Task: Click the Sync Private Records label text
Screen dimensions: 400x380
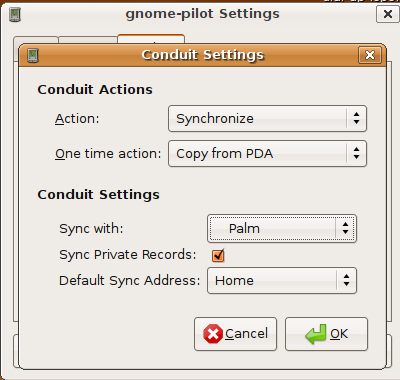Action: (x=128, y=255)
